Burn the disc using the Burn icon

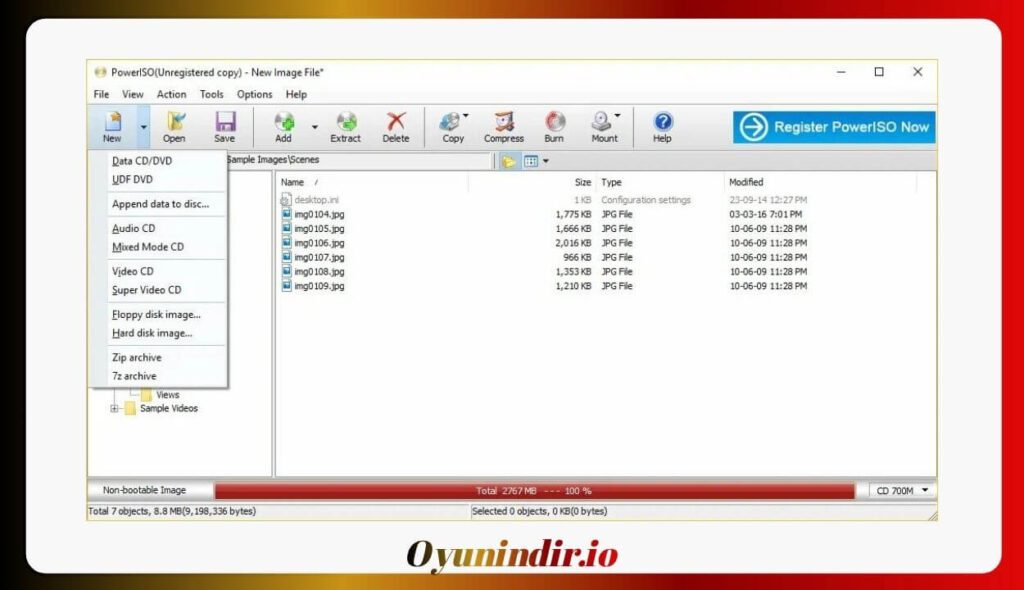click(x=554, y=122)
